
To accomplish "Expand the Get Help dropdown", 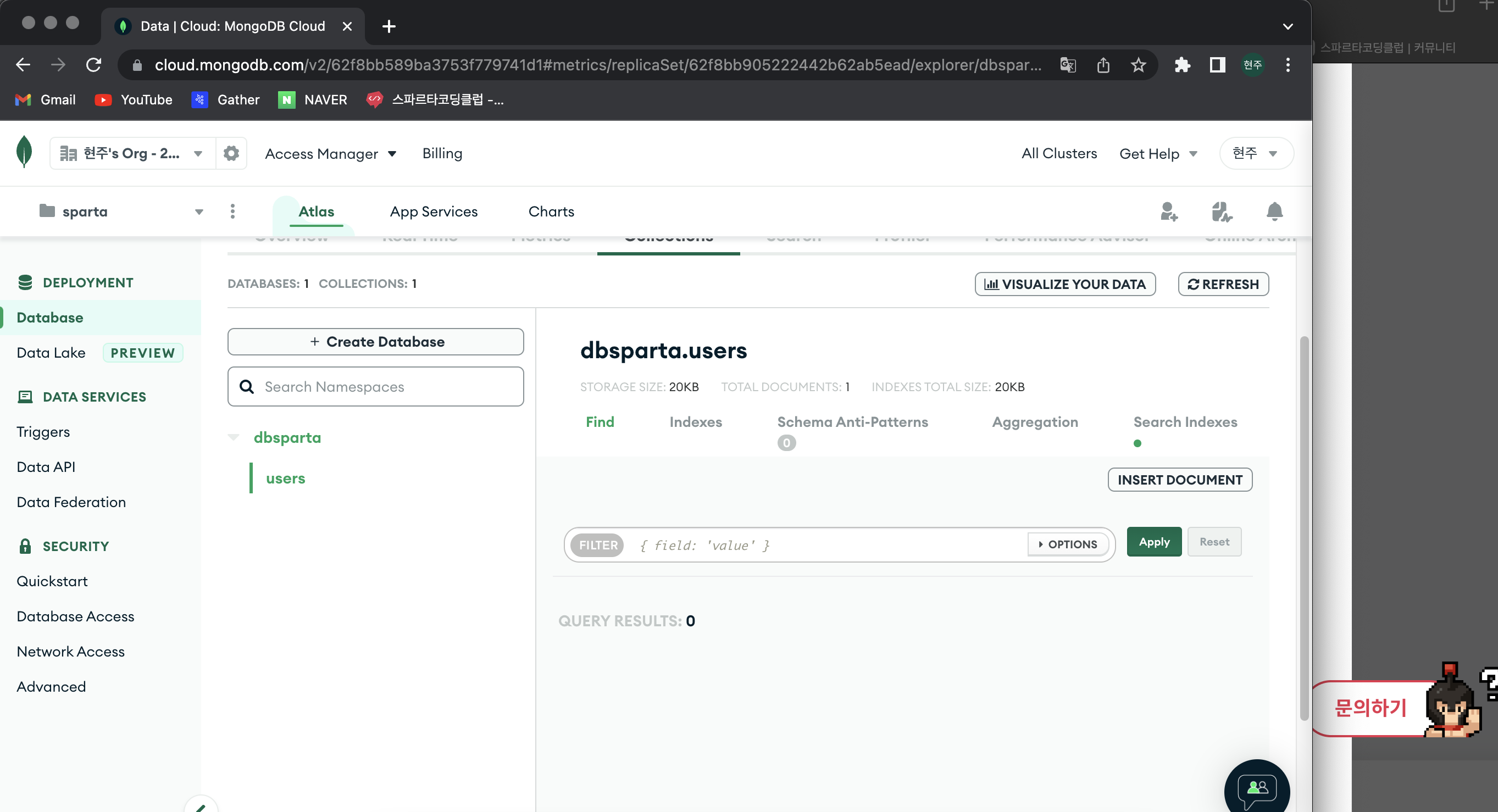I will pos(1158,154).
